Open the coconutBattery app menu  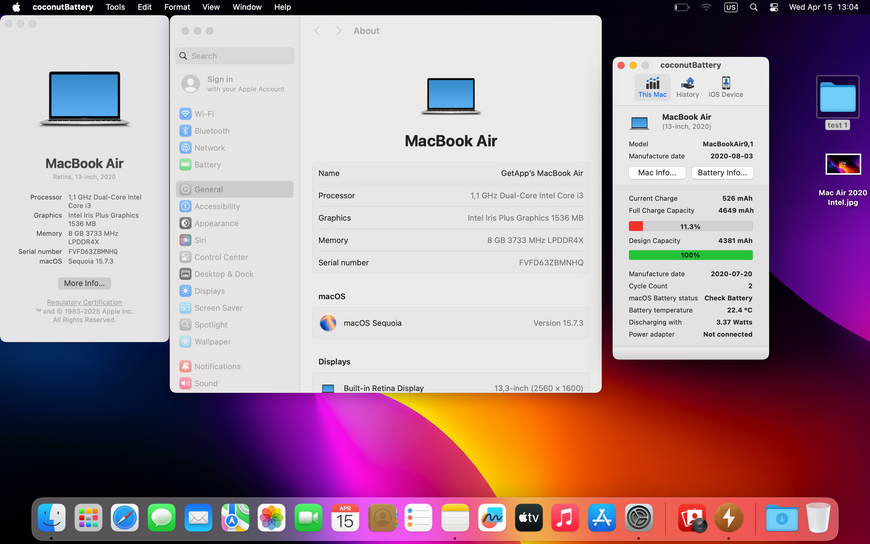point(63,7)
